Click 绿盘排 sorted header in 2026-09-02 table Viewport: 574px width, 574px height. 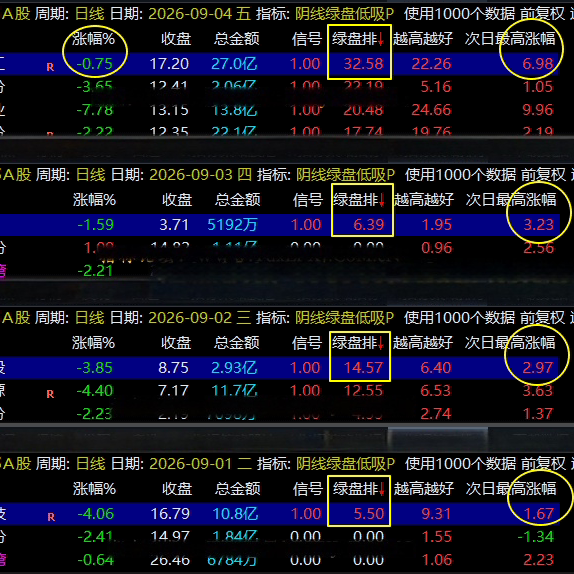pos(358,343)
